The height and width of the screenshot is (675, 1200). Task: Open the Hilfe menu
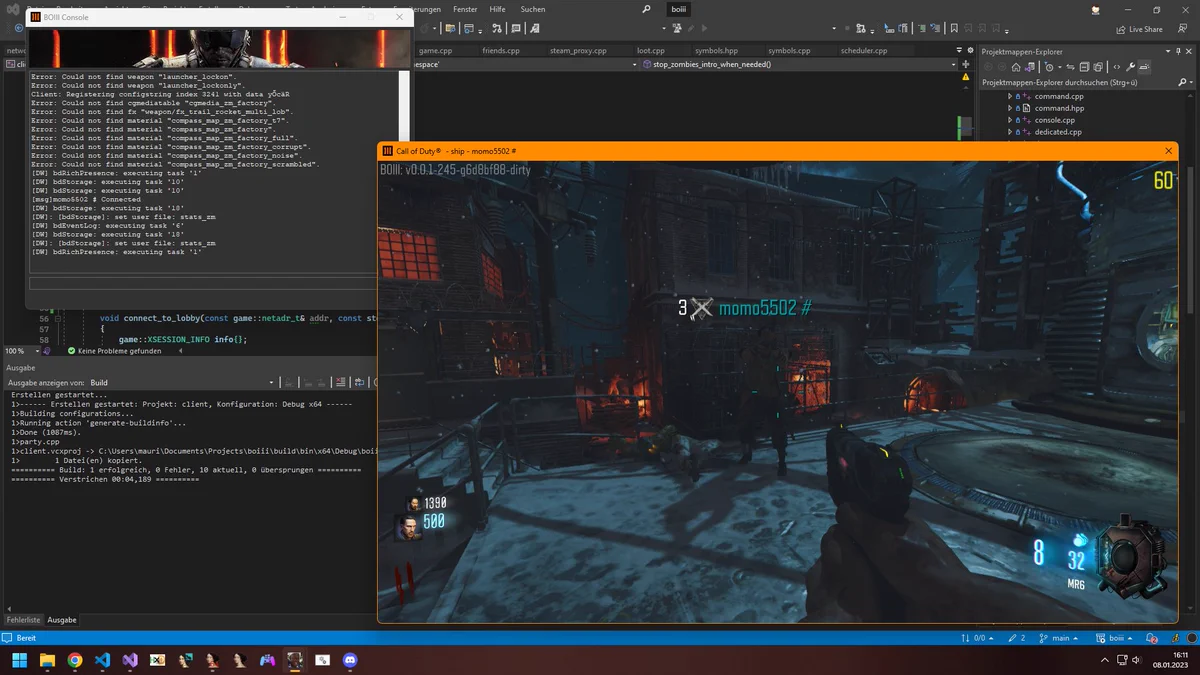click(497, 9)
